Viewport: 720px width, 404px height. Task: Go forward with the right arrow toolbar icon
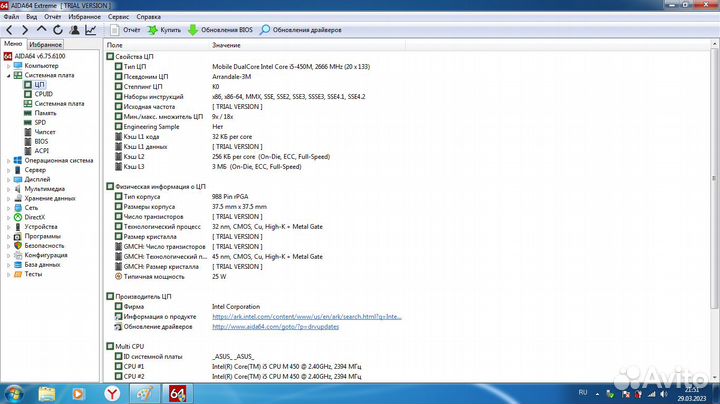[x=25, y=30]
